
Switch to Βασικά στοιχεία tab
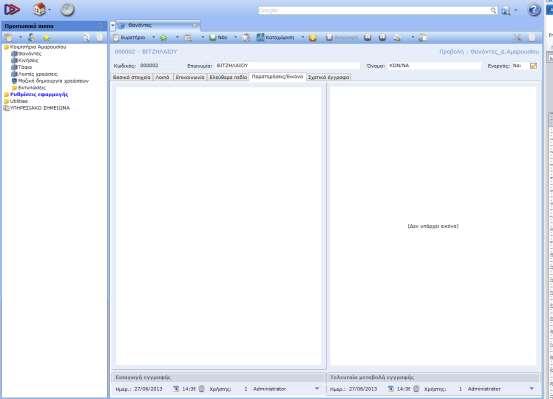132,77
